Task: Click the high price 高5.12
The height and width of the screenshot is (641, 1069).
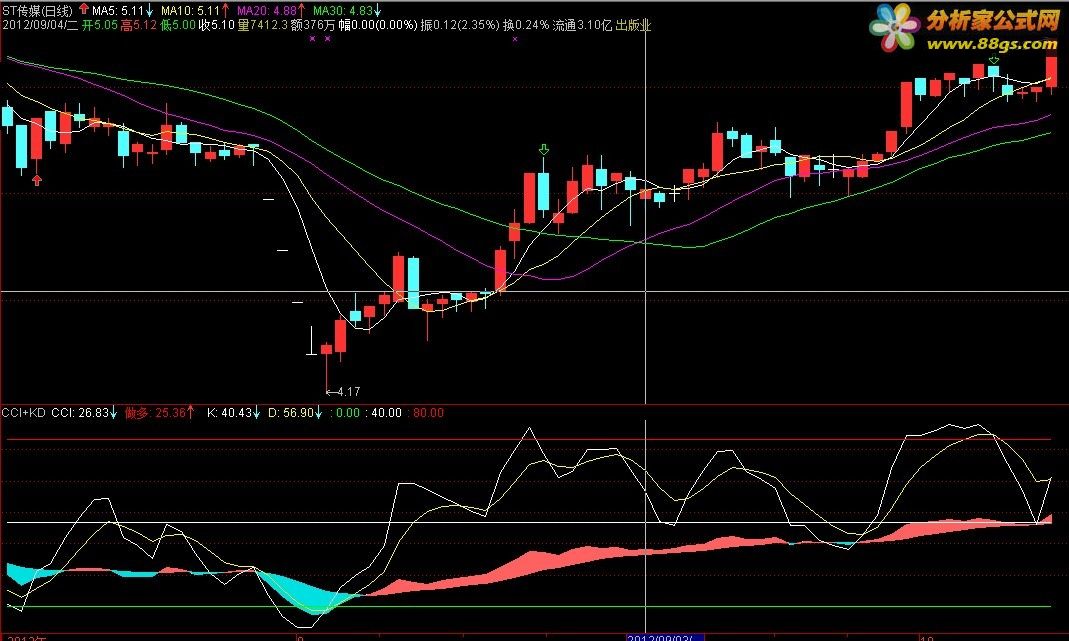Action: (x=139, y=25)
